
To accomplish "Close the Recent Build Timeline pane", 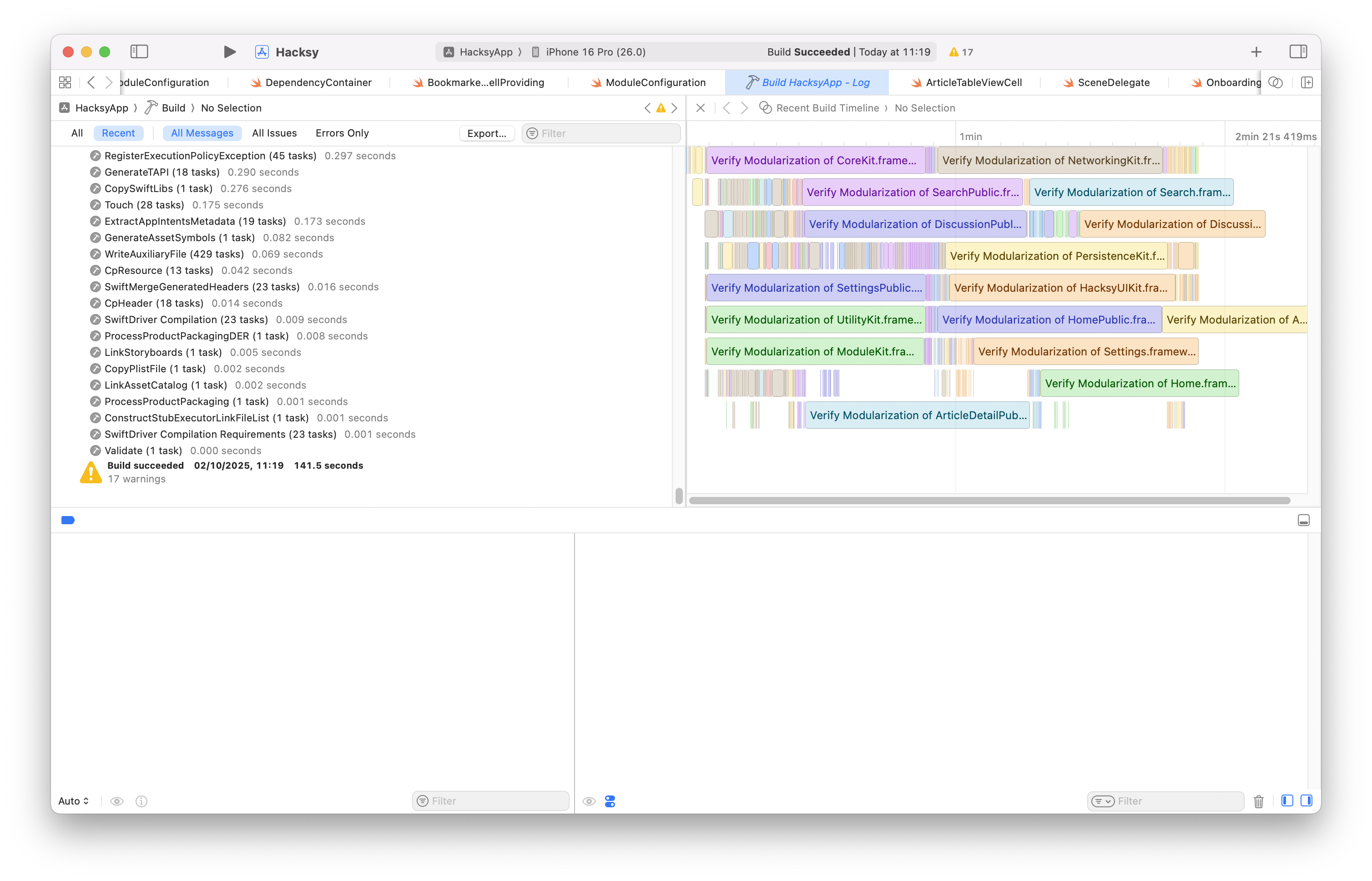I will tap(700, 108).
